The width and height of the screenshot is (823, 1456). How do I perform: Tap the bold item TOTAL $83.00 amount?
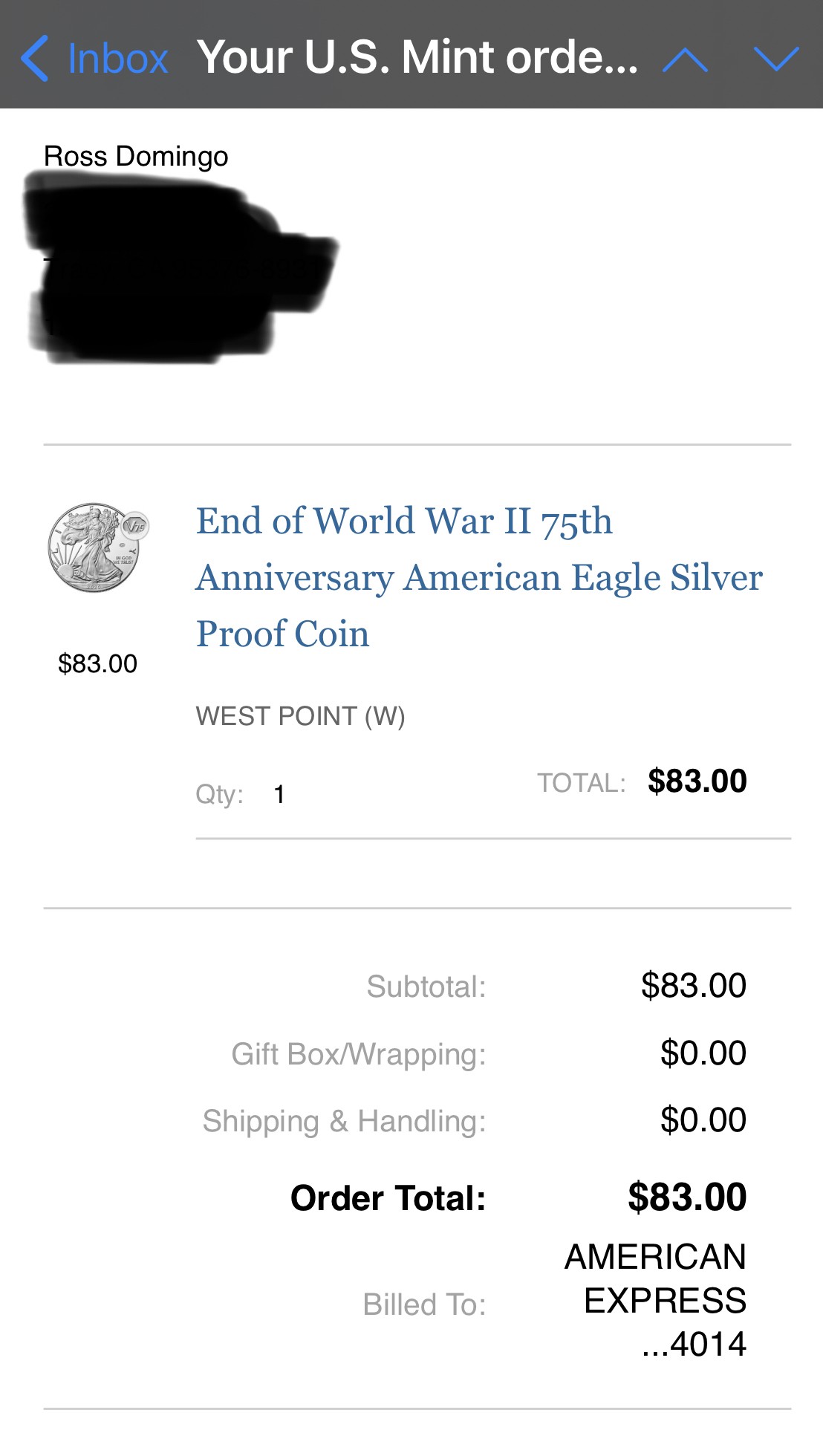pyautogui.click(x=697, y=781)
